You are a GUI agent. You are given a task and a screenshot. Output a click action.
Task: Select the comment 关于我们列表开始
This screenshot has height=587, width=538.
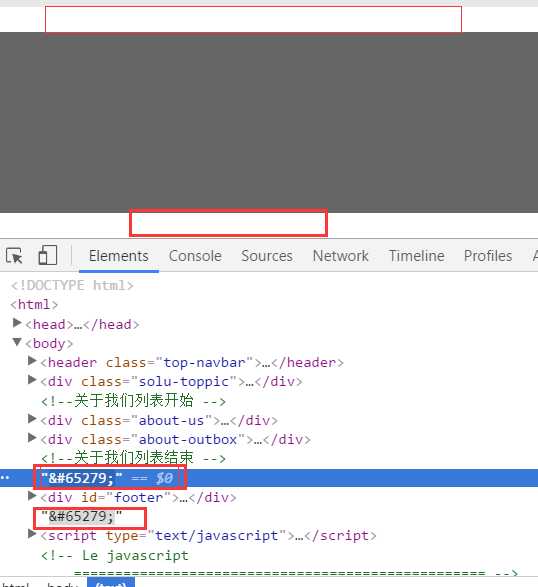[x=133, y=401]
